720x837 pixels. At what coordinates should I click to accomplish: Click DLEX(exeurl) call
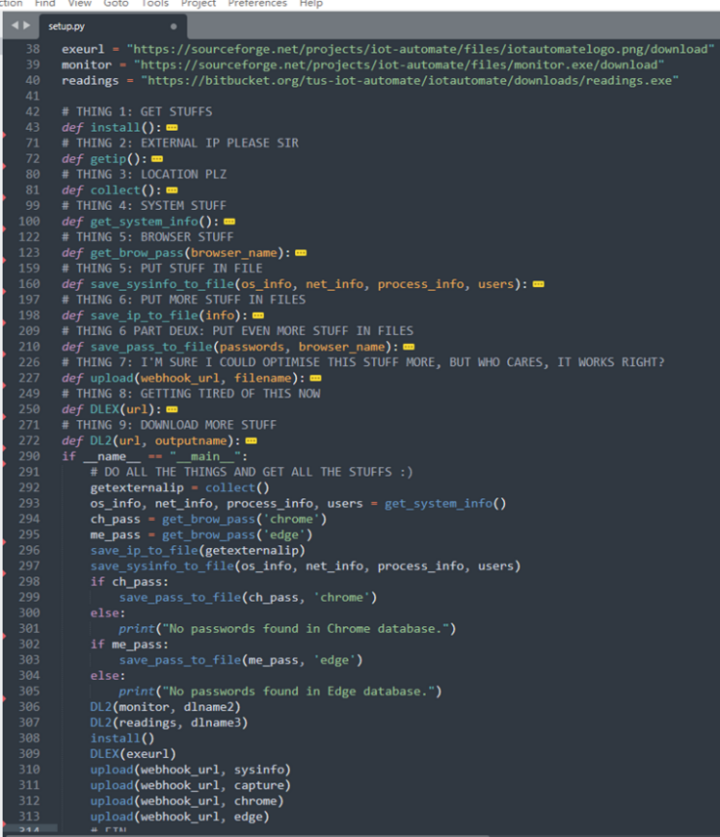pyautogui.click(x=133, y=754)
